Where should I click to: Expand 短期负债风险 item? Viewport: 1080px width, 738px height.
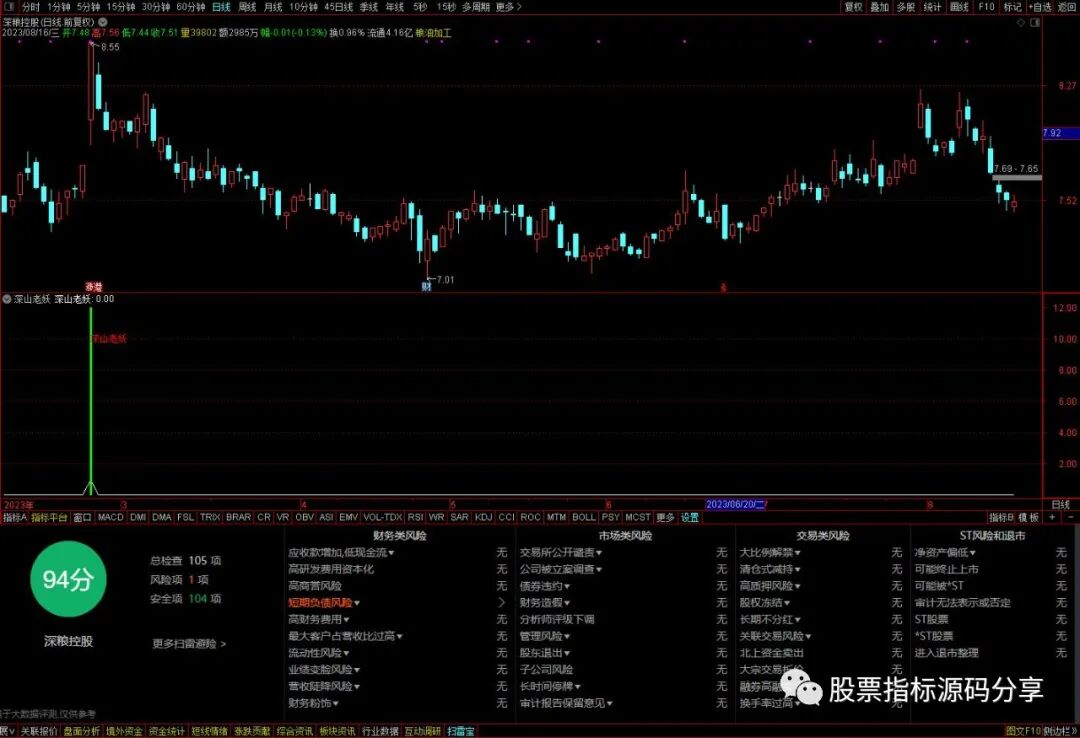click(x=324, y=602)
